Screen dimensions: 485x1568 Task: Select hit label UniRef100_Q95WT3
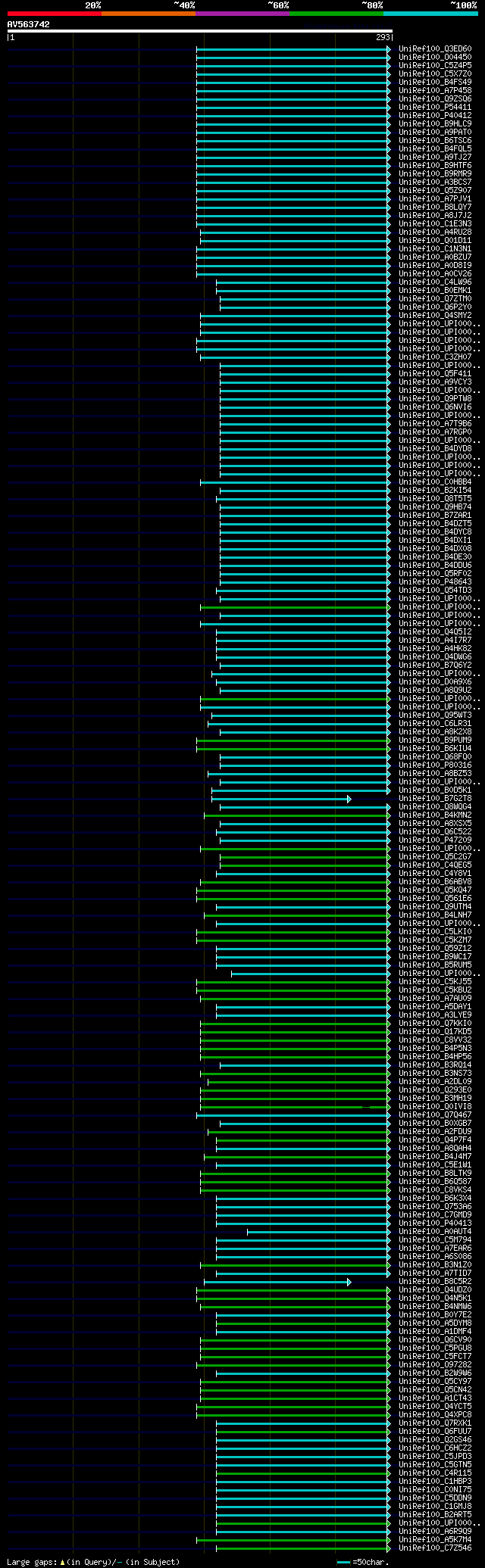[435, 715]
